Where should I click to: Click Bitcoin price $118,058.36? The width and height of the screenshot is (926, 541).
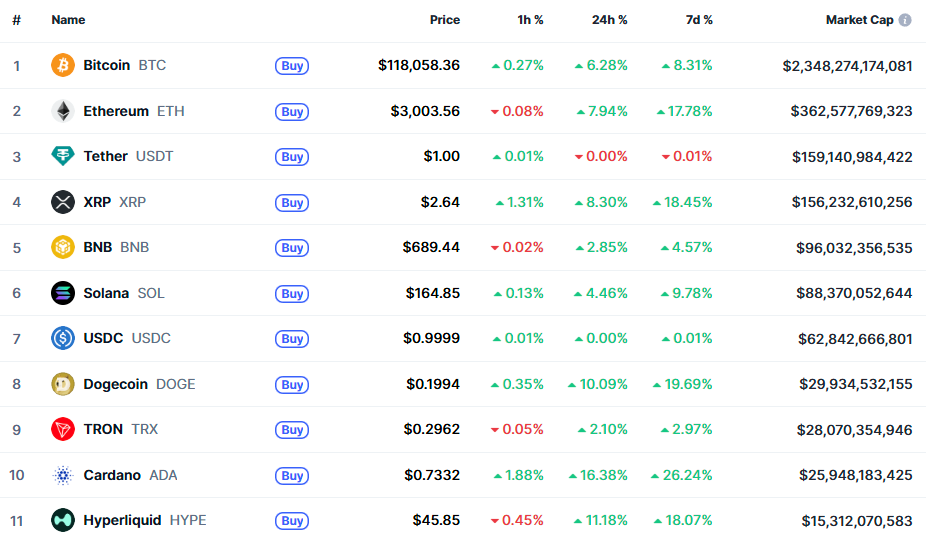pyautogui.click(x=419, y=65)
